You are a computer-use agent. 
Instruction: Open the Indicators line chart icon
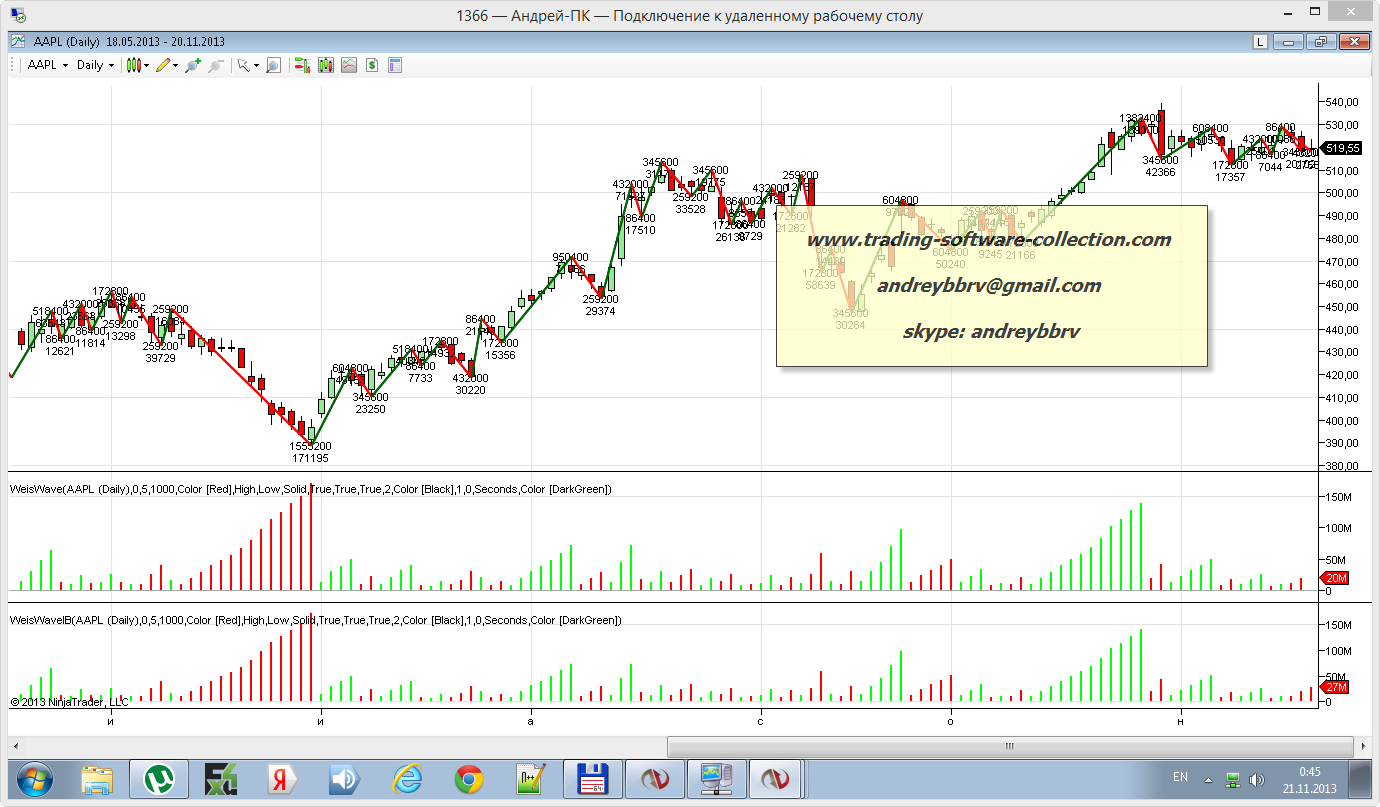(x=349, y=65)
